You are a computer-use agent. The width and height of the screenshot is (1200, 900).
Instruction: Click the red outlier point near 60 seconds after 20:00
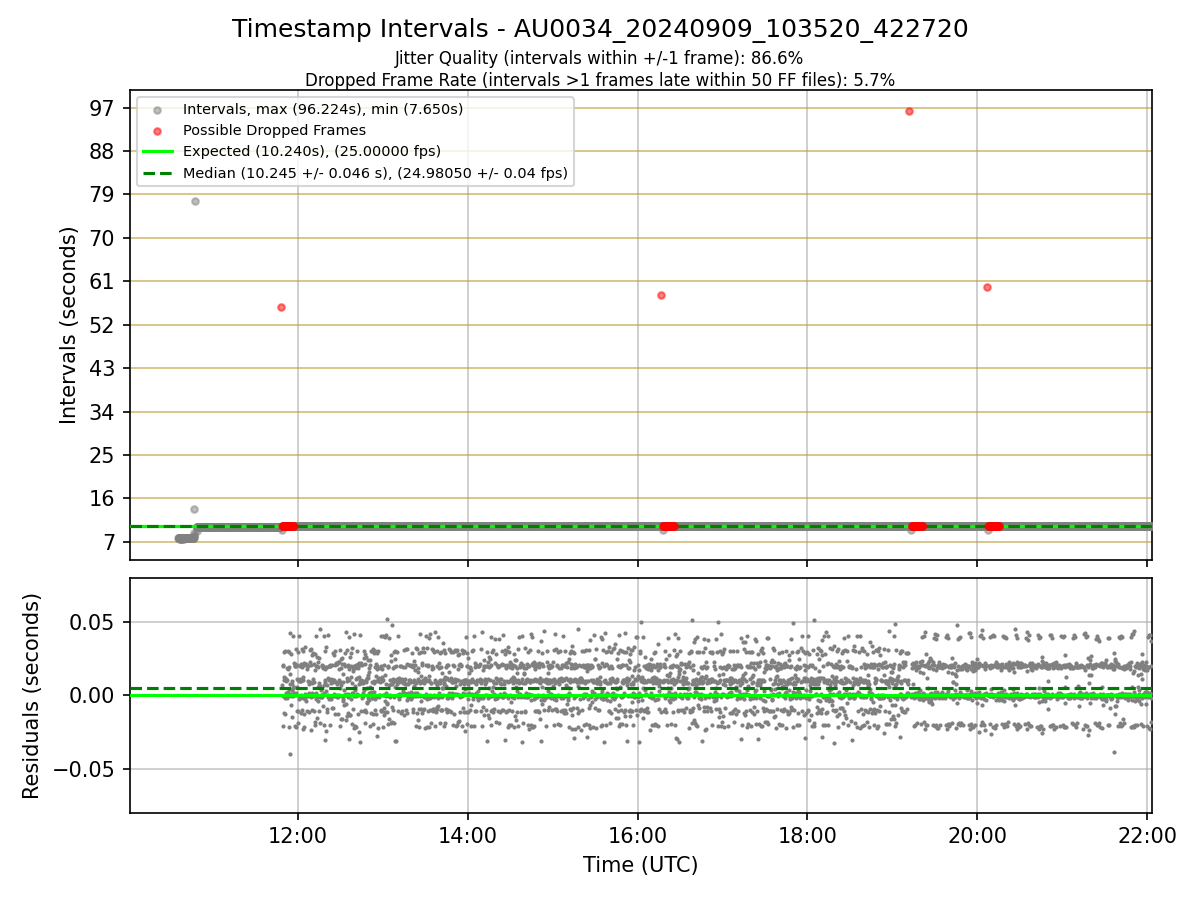987,287
